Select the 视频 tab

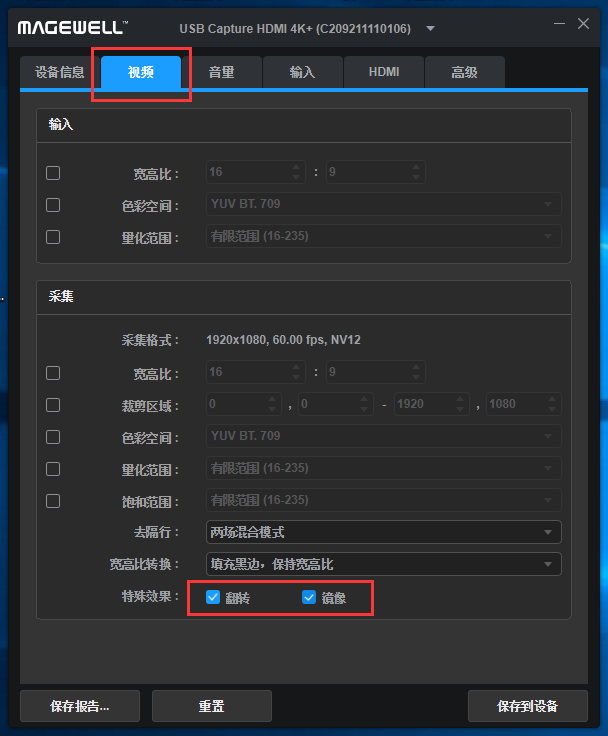tap(141, 72)
